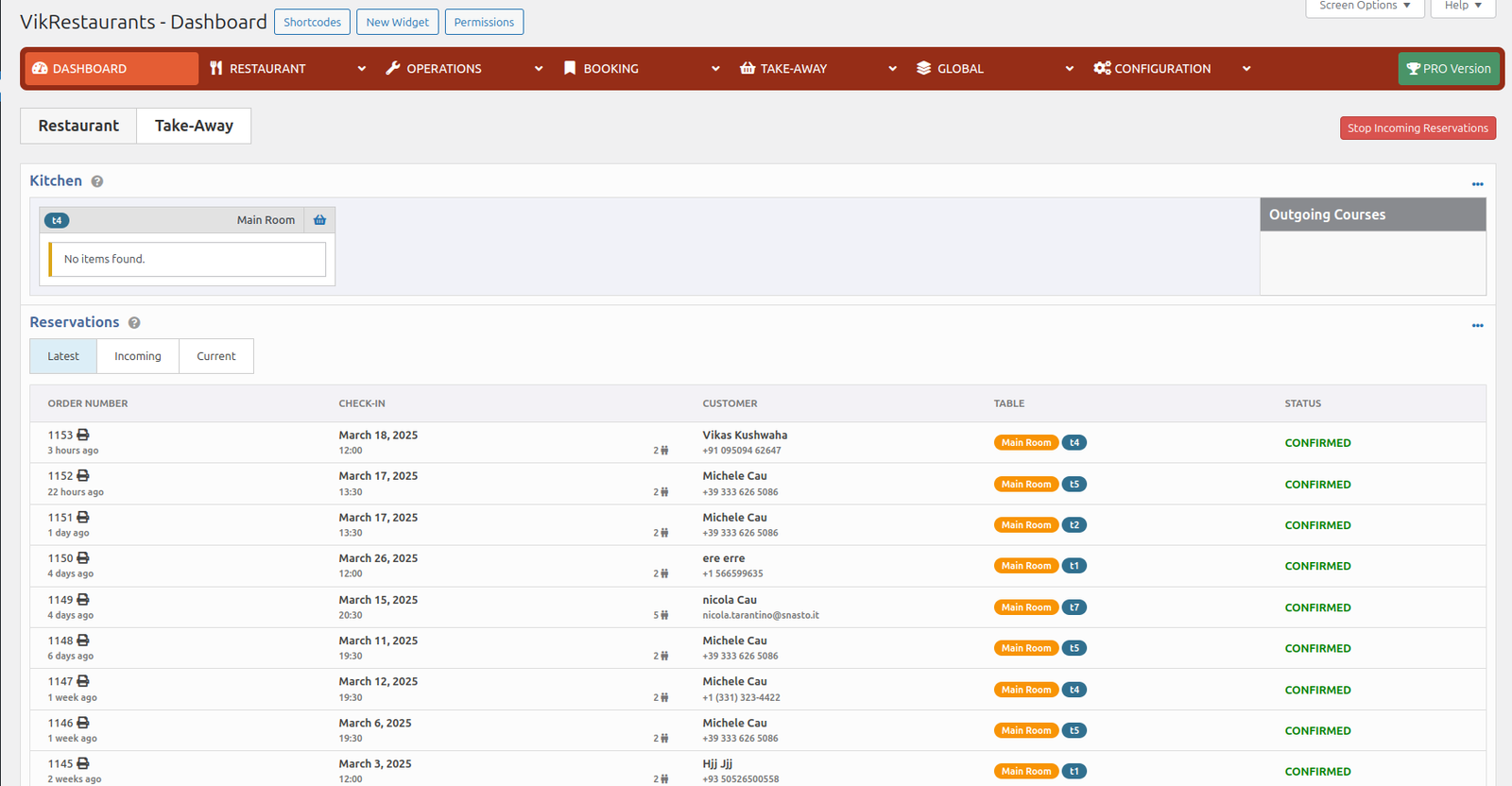The width and height of the screenshot is (1512, 786).
Task: Open the Kitchen widget three-dots menu
Action: (1477, 184)
